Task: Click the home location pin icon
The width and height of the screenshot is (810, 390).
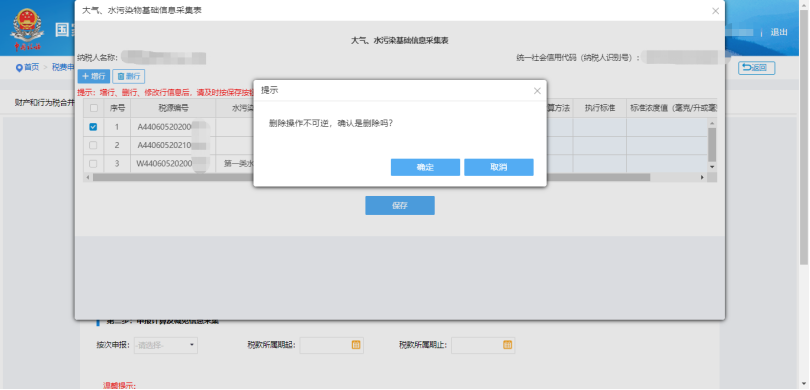Action: [x=19, y=68]
